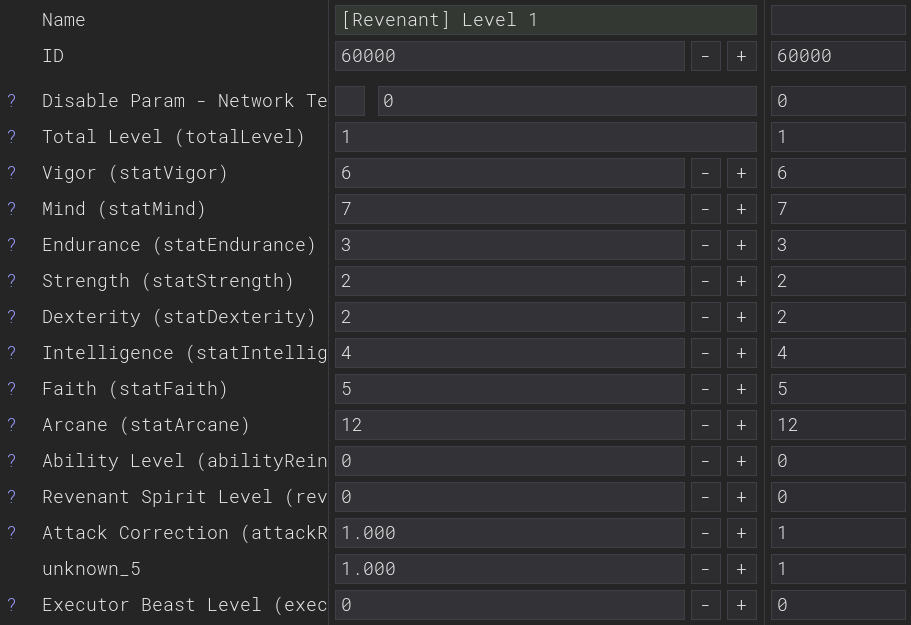Decrement the ID value

(705, 56)
